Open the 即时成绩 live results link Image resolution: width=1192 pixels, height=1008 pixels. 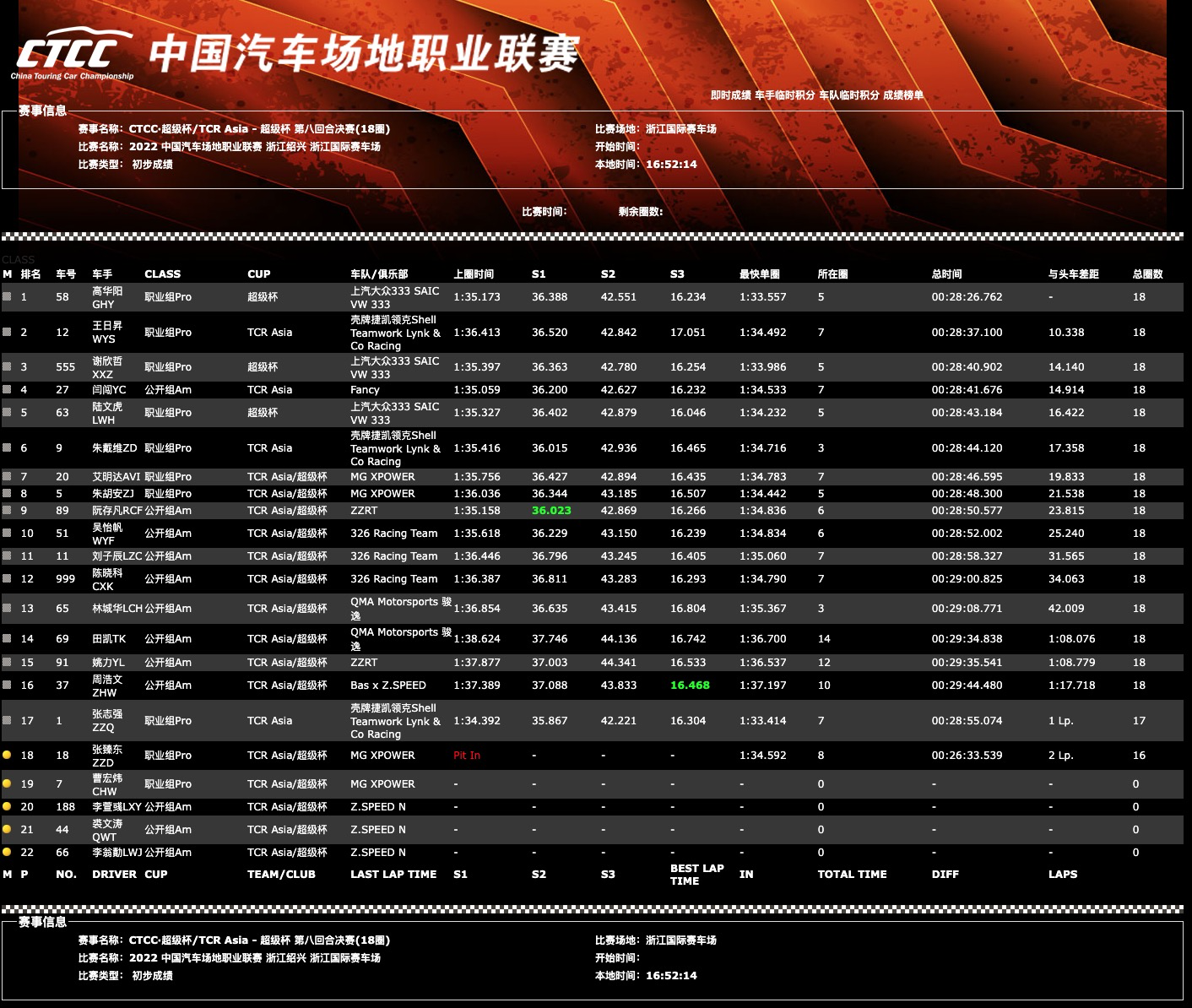[730, 95]
